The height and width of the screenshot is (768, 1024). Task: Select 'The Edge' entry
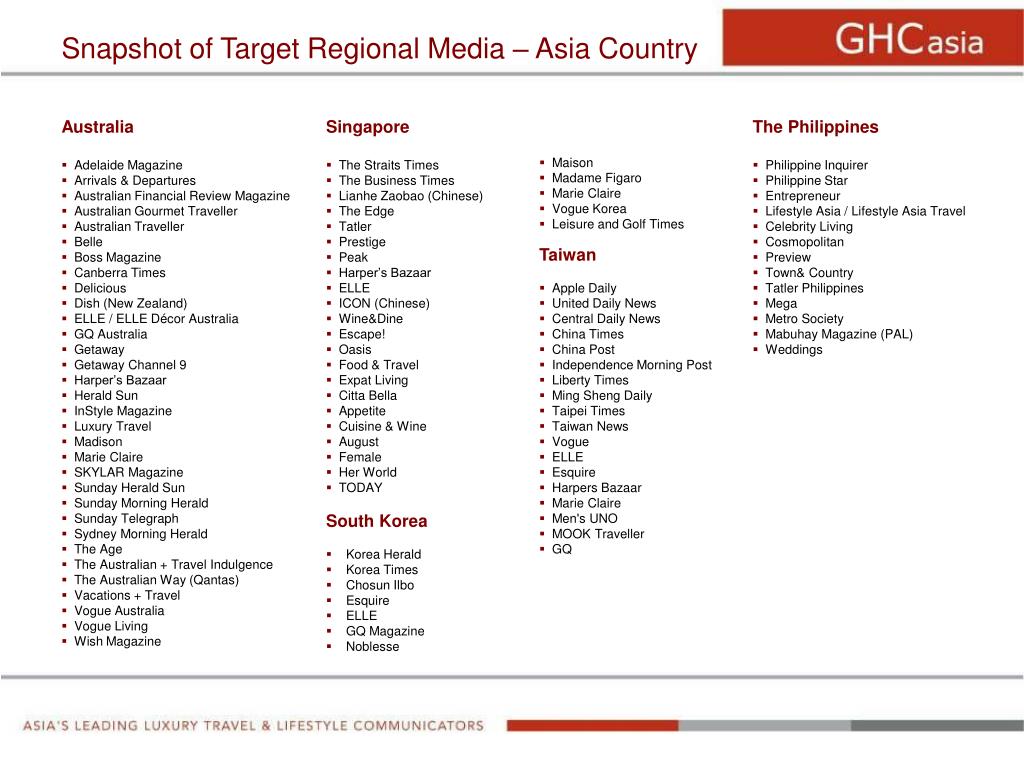pyautogui.click(x=366, y=211)
